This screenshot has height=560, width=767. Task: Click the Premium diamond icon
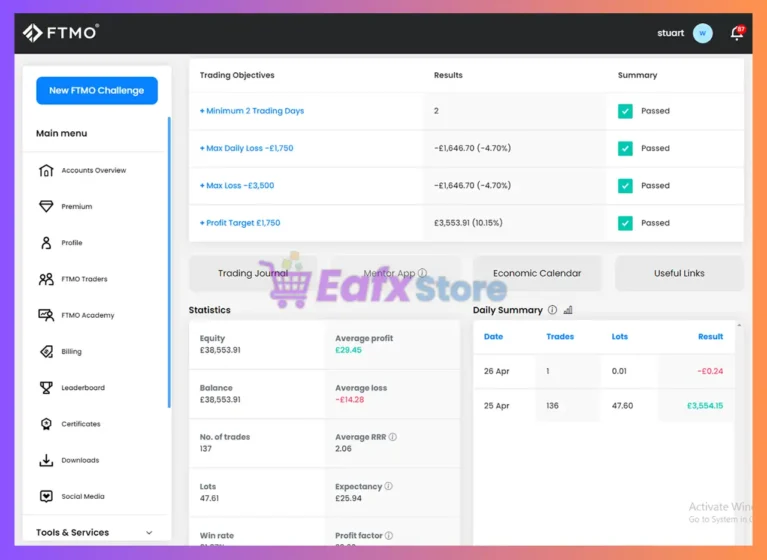pos(46,206)
